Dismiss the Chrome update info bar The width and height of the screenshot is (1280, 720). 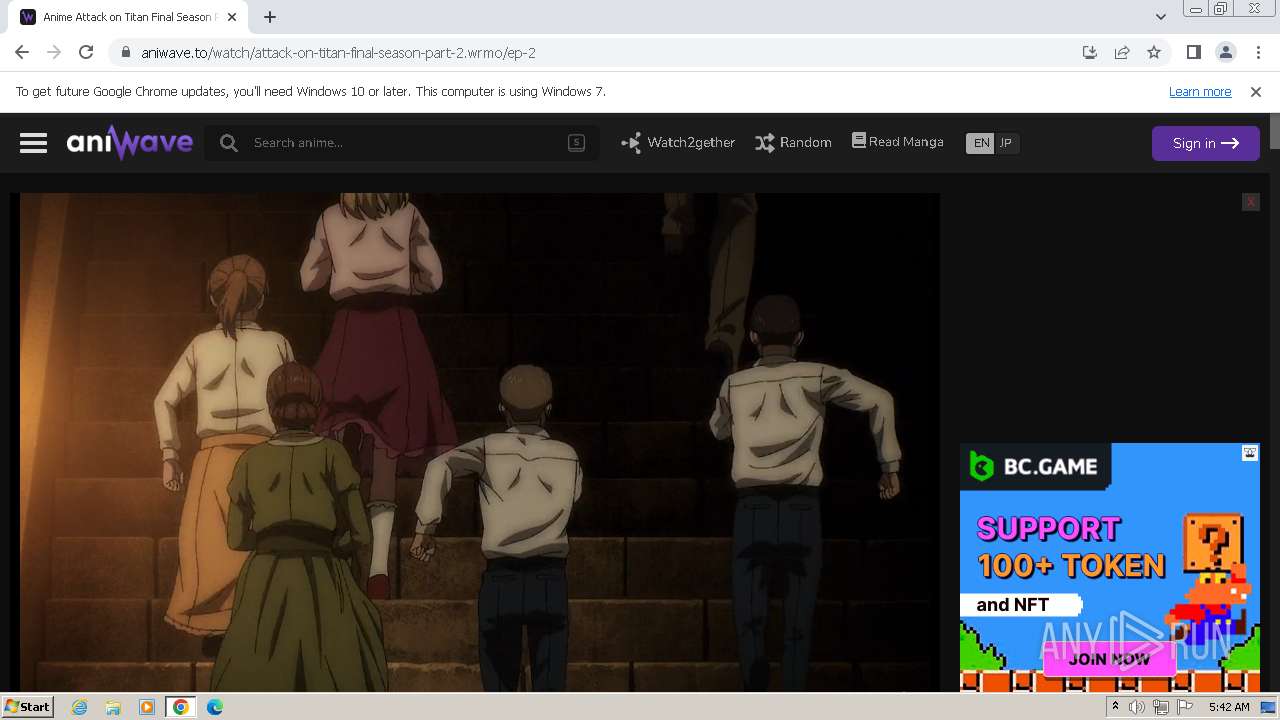(1256, 91)
